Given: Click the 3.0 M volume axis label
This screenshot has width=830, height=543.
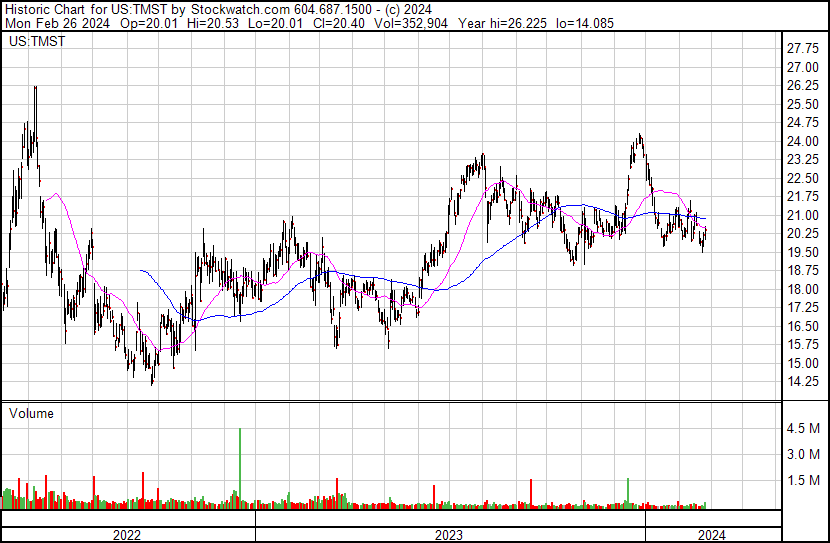Looking at the screenshot, I should [803, 454].
